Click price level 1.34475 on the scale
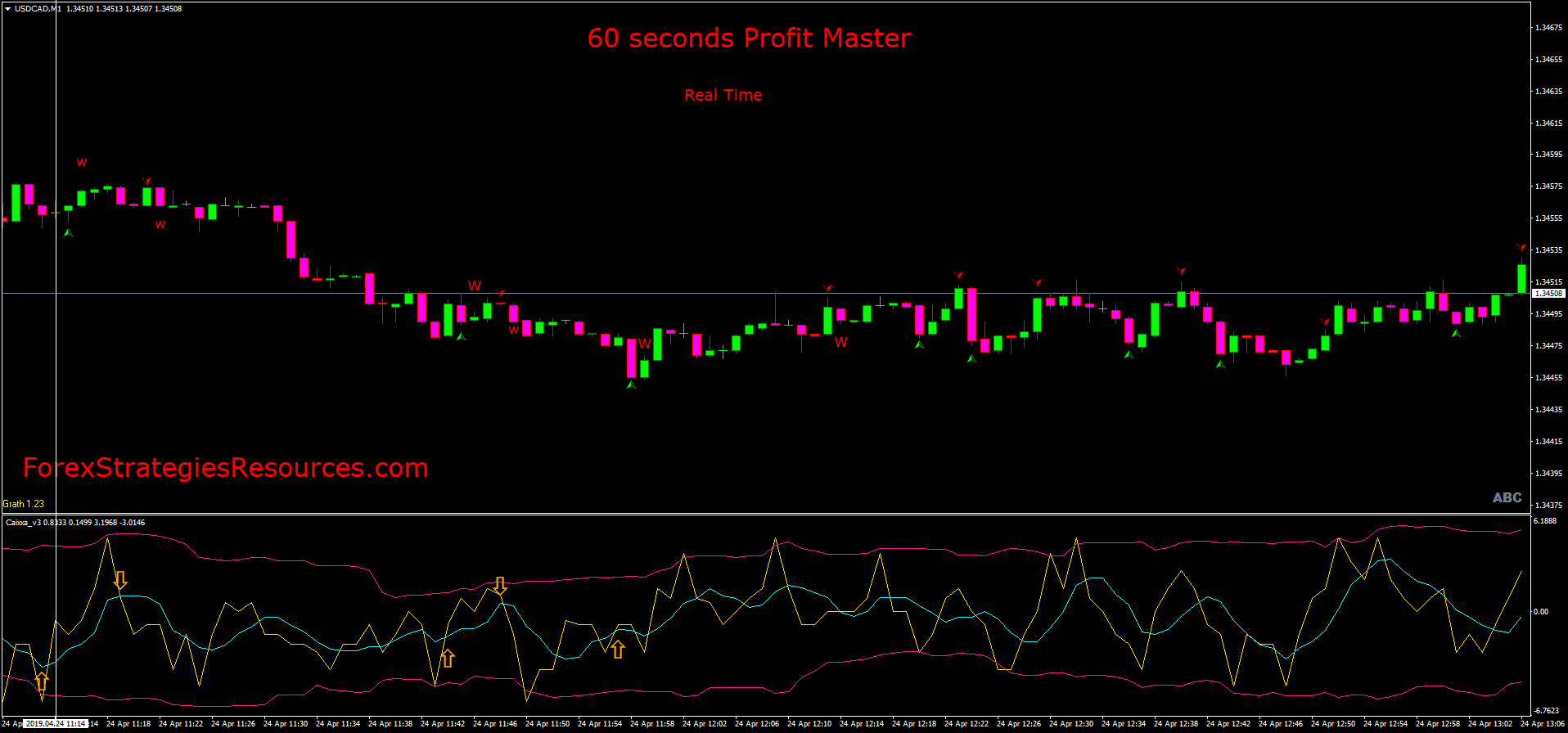The image size is (1568, 733). pyautogui.click(x=1549, y=346)
